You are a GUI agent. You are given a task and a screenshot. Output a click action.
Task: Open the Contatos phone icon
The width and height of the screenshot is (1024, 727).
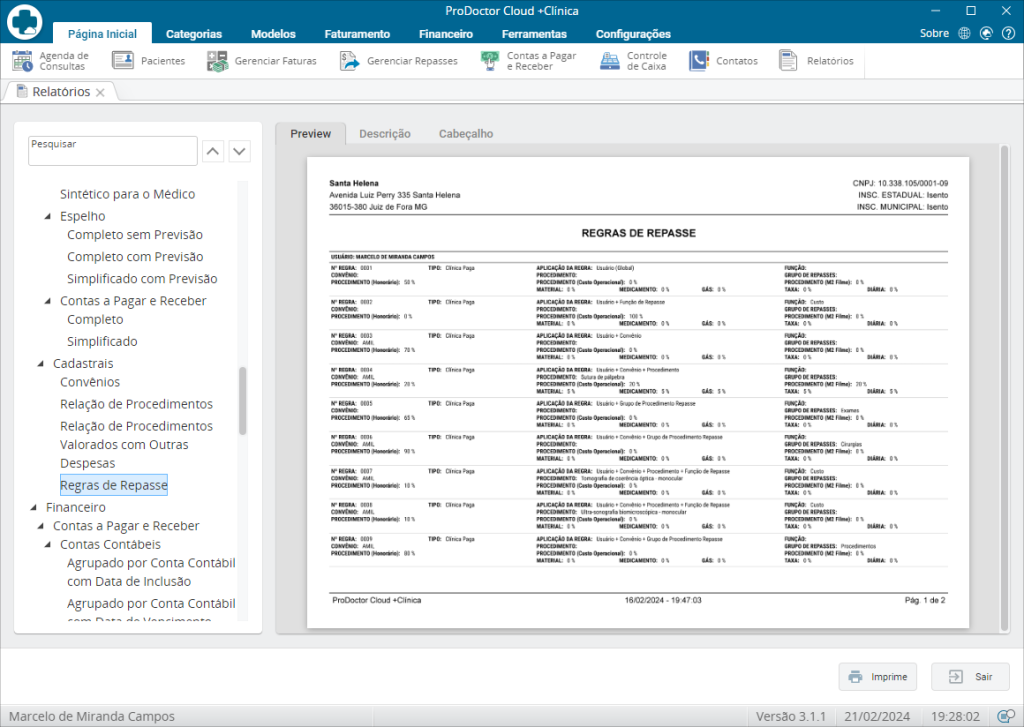(x=699, y=61)
